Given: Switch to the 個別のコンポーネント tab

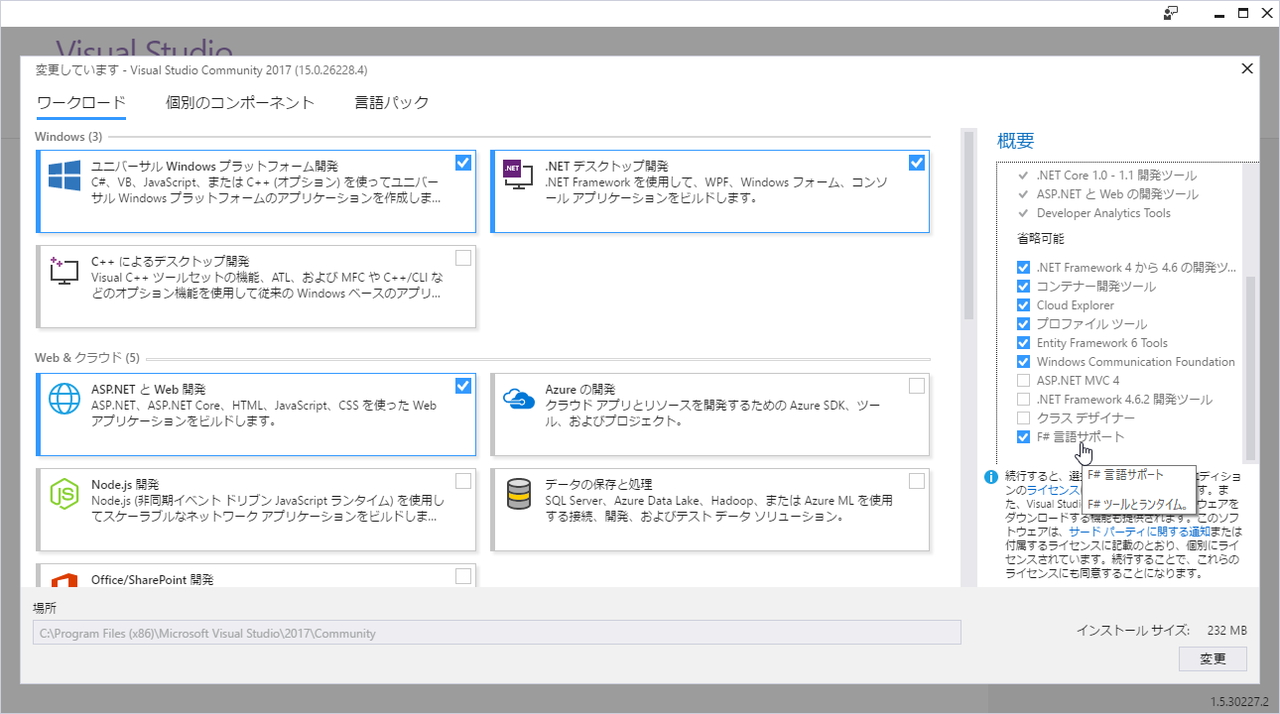Looking at the screenshot, I should pyautogui.click(x=240, y=102).
